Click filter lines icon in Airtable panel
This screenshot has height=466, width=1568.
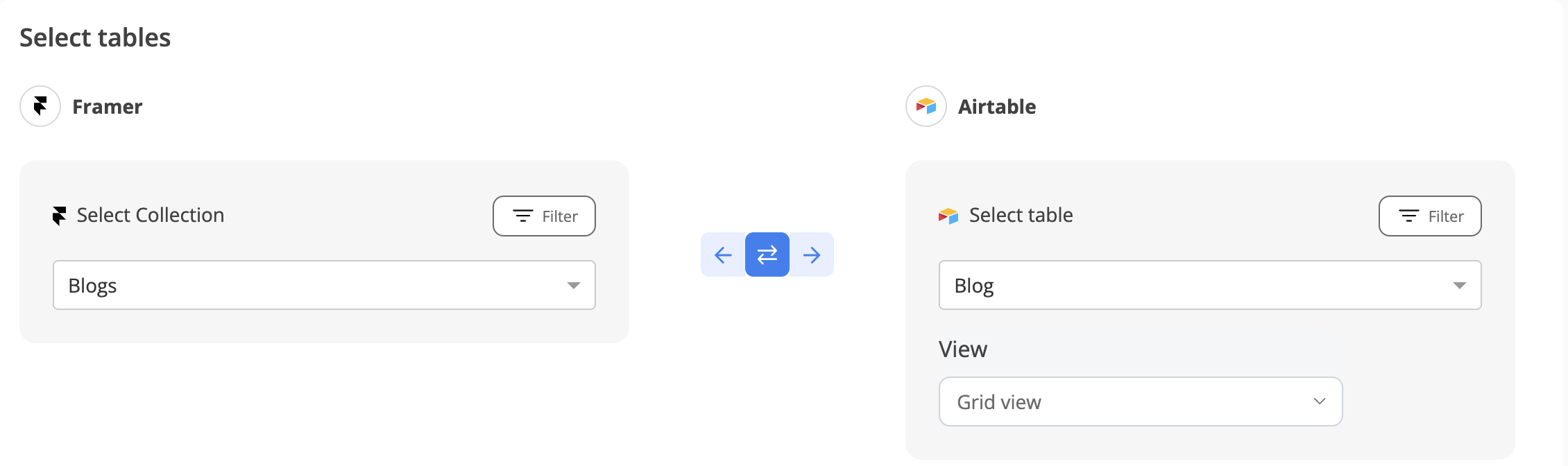[1408, 216]
